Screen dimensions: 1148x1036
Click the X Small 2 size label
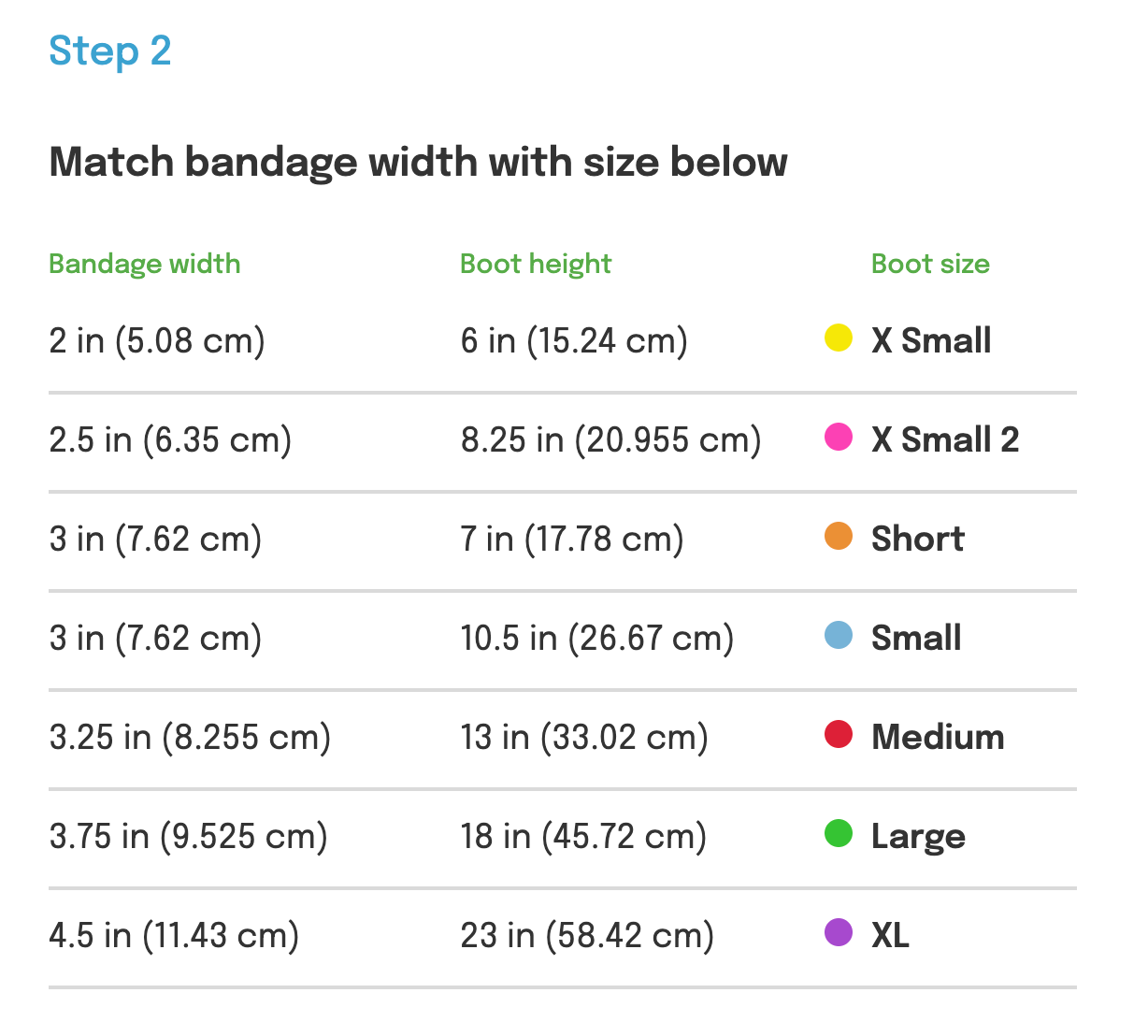pos(944,439)
